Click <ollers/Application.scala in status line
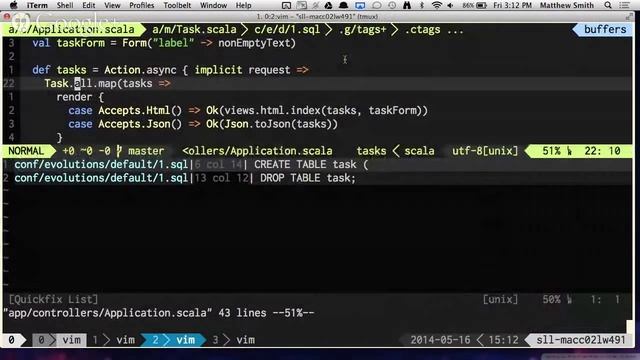Image resolution: width=640 pixels, height=360 pixels. (x=257, y=151)
